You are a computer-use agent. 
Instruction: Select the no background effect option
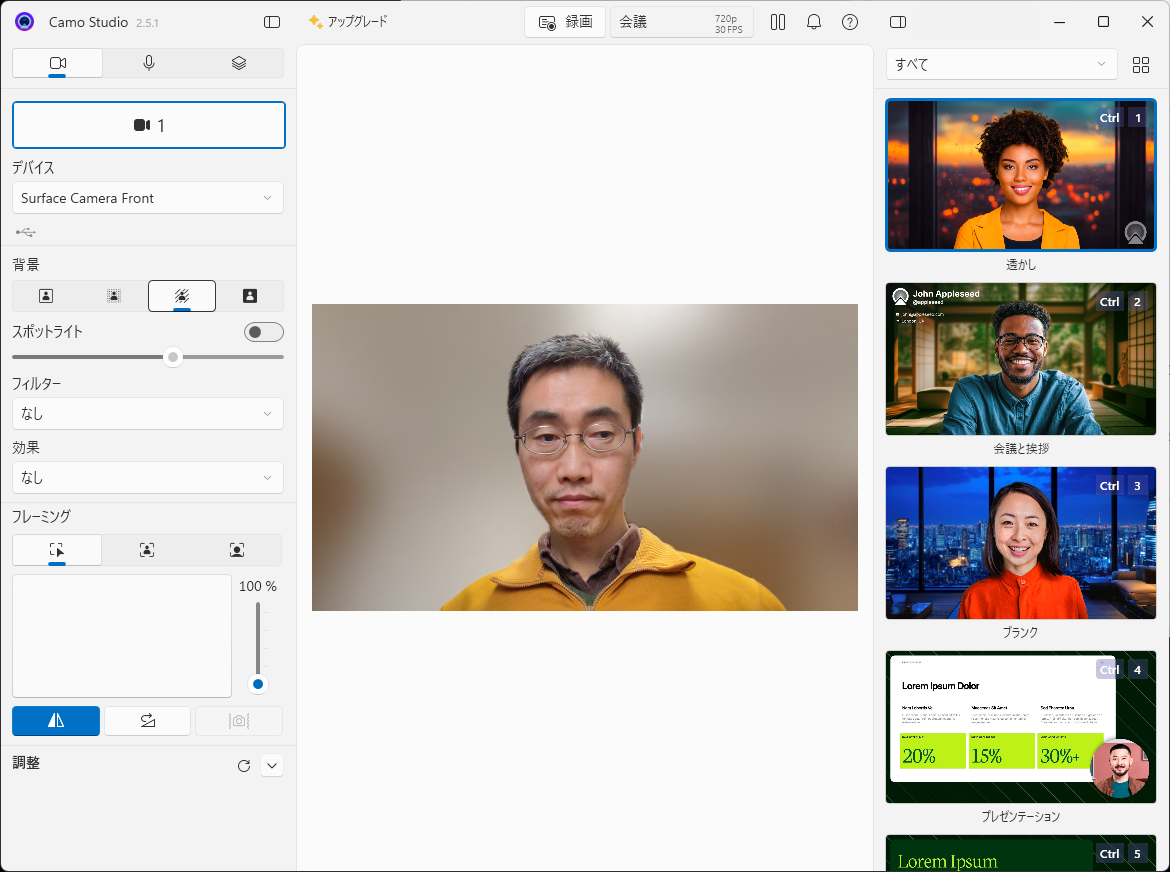(46, 296)
